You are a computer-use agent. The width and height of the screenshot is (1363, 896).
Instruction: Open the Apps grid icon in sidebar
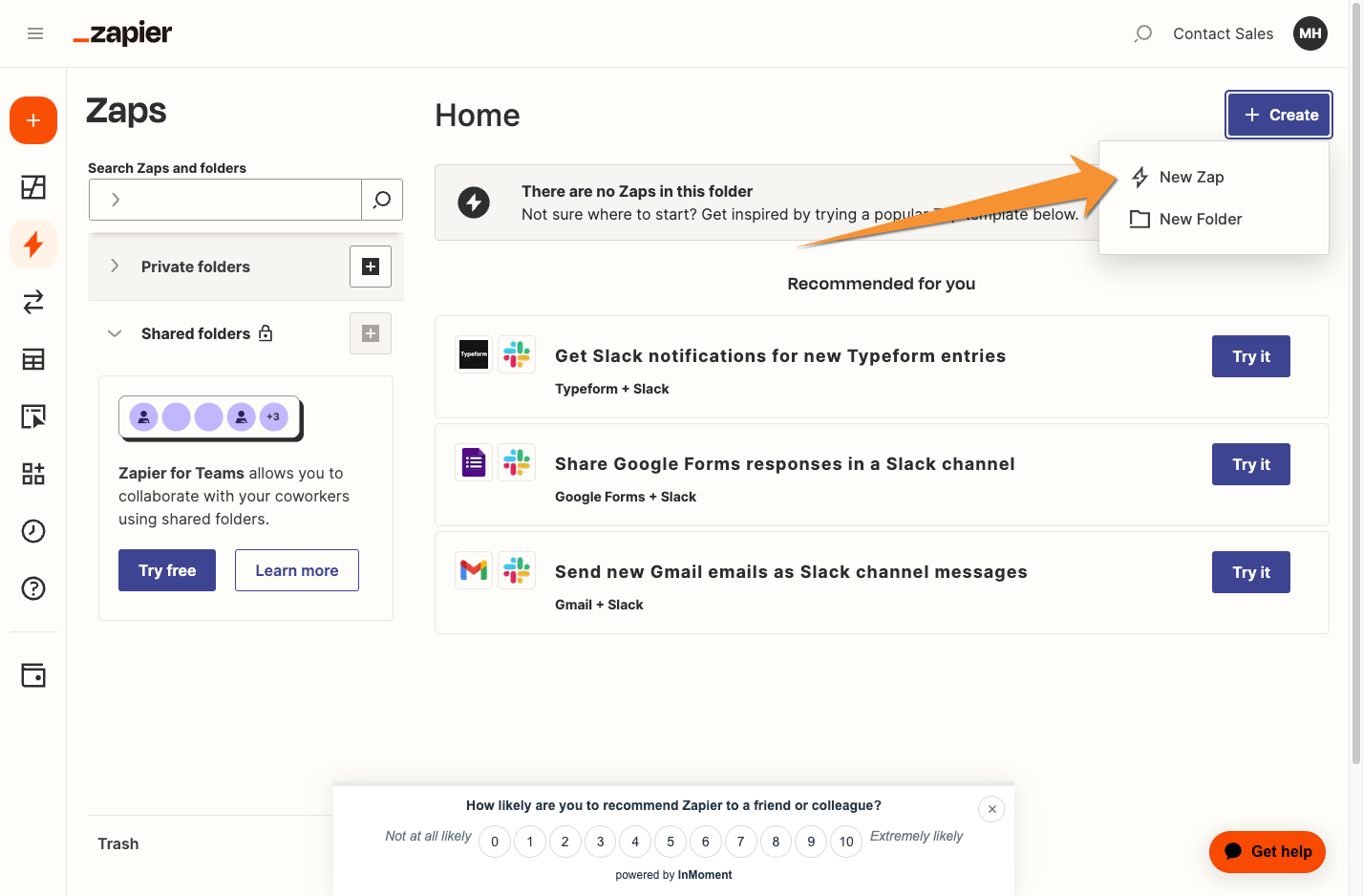point(33,474)
